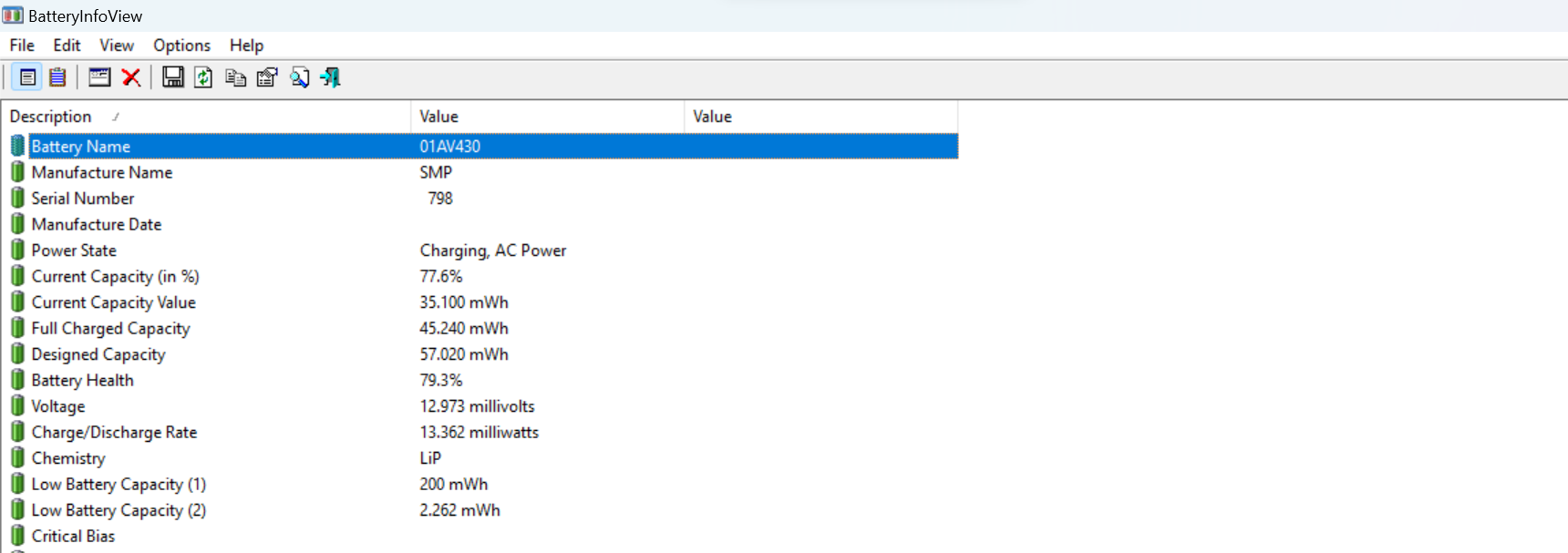The width and height of the screenshot is (1568, 553).
Task: Click the 79.3% battery health value
Action: click(441, 380)
